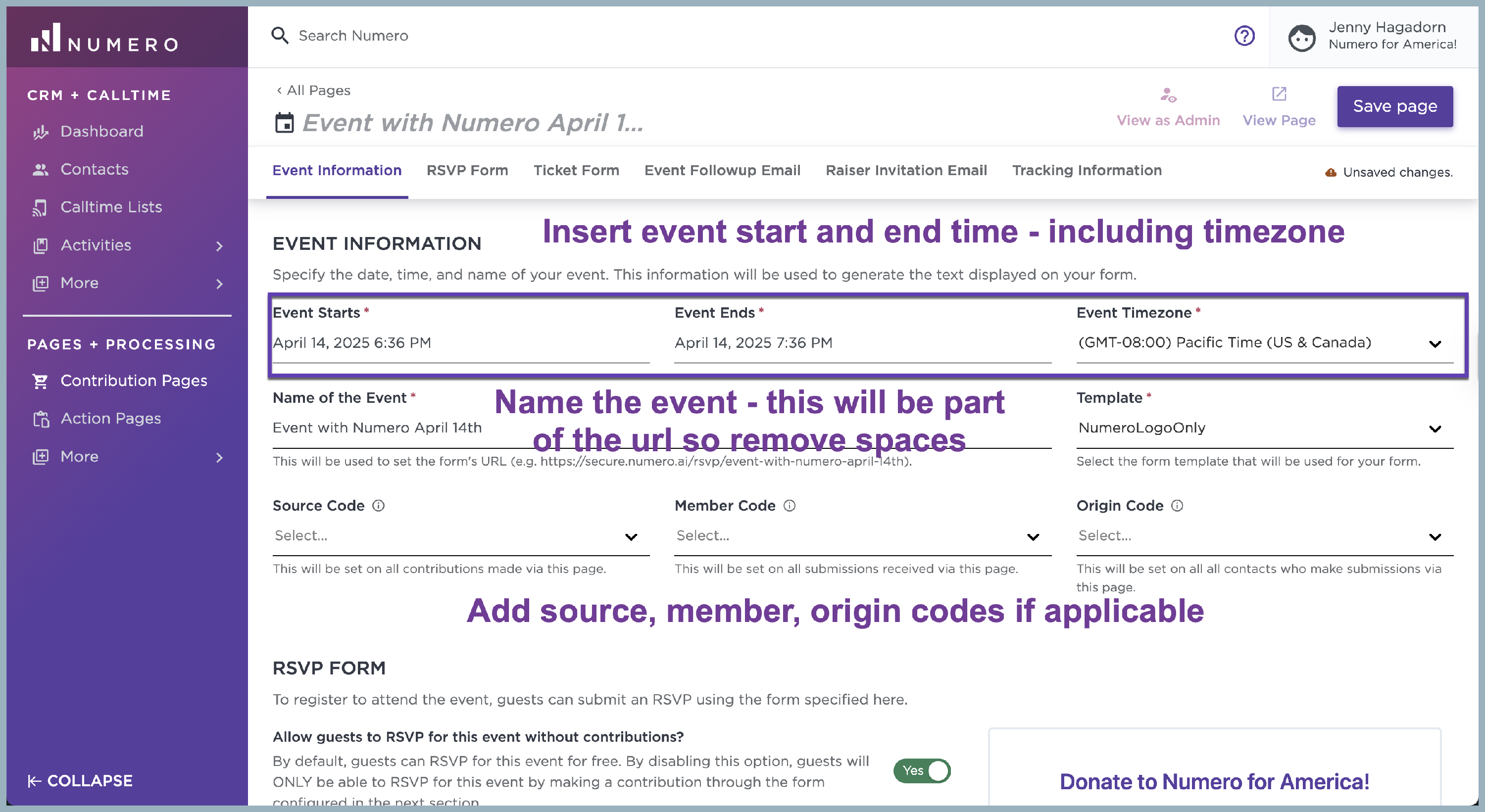Viewport: 1485px width, 812px height.
Task: Click the Dashboard chart icon
Action: pos(41,132)
